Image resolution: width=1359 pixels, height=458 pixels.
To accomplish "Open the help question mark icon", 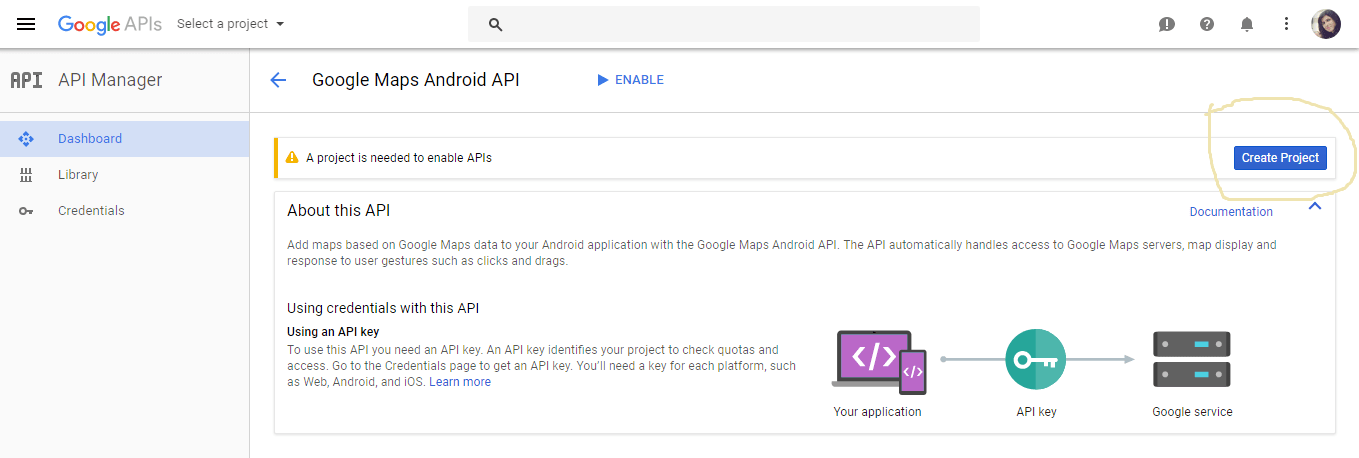I will pos(1207,24).
